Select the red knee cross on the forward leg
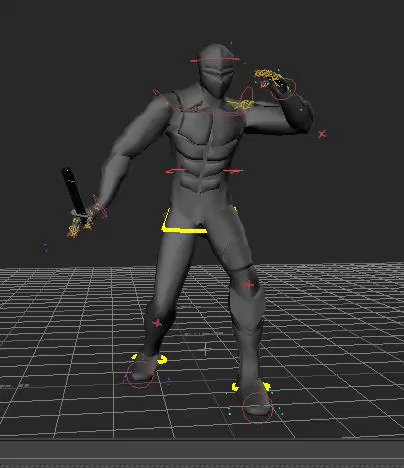Screen dimensions: 404x468 tap(248, 284)
